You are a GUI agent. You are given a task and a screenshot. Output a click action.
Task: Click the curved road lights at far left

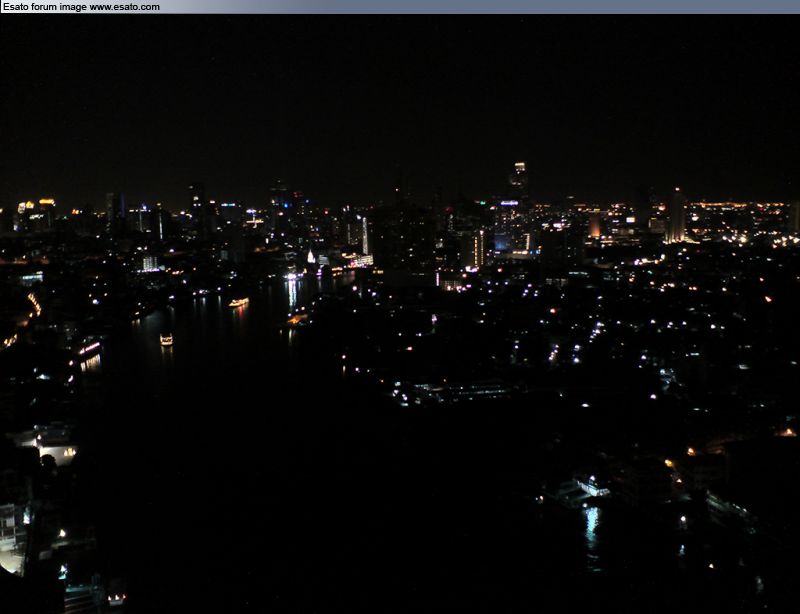click(x=30, y=308)
